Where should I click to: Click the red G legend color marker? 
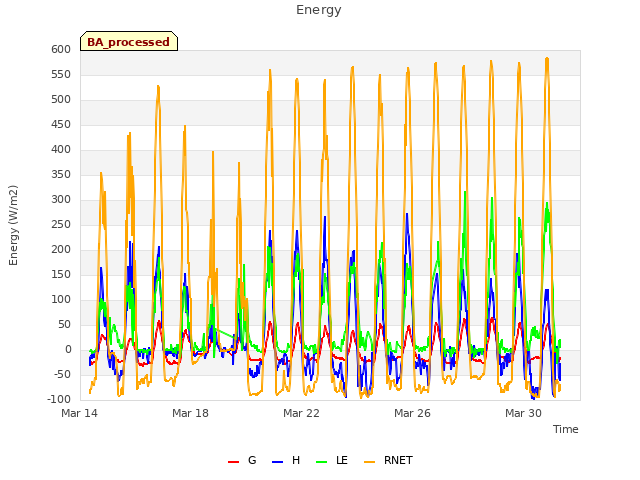(x=233, y=462)
